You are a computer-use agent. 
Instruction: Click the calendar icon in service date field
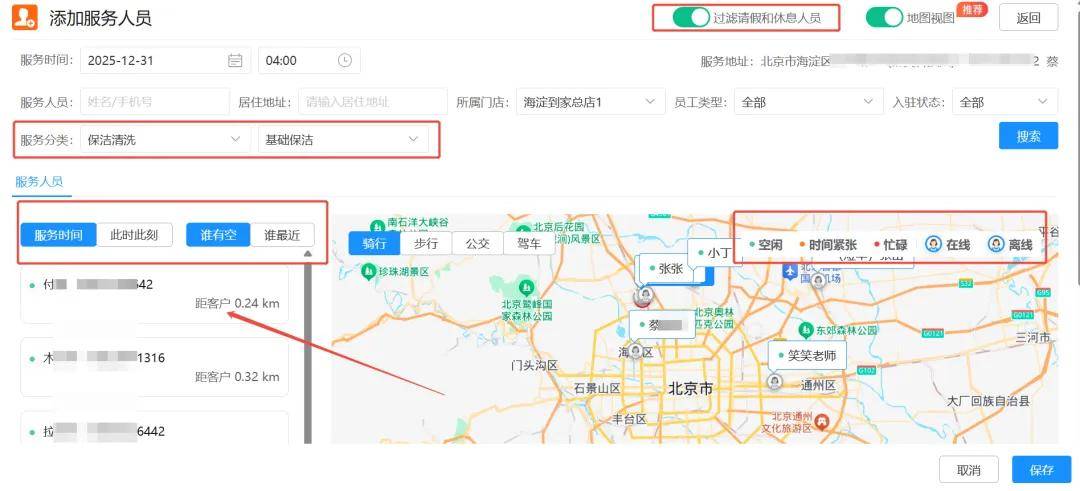click(235, 60)
